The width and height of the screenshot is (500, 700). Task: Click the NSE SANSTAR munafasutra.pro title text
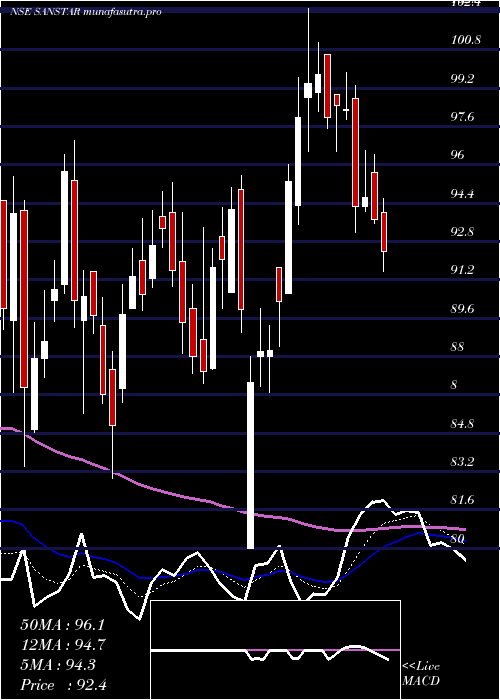pyautogui.click(x=86, y=12)
